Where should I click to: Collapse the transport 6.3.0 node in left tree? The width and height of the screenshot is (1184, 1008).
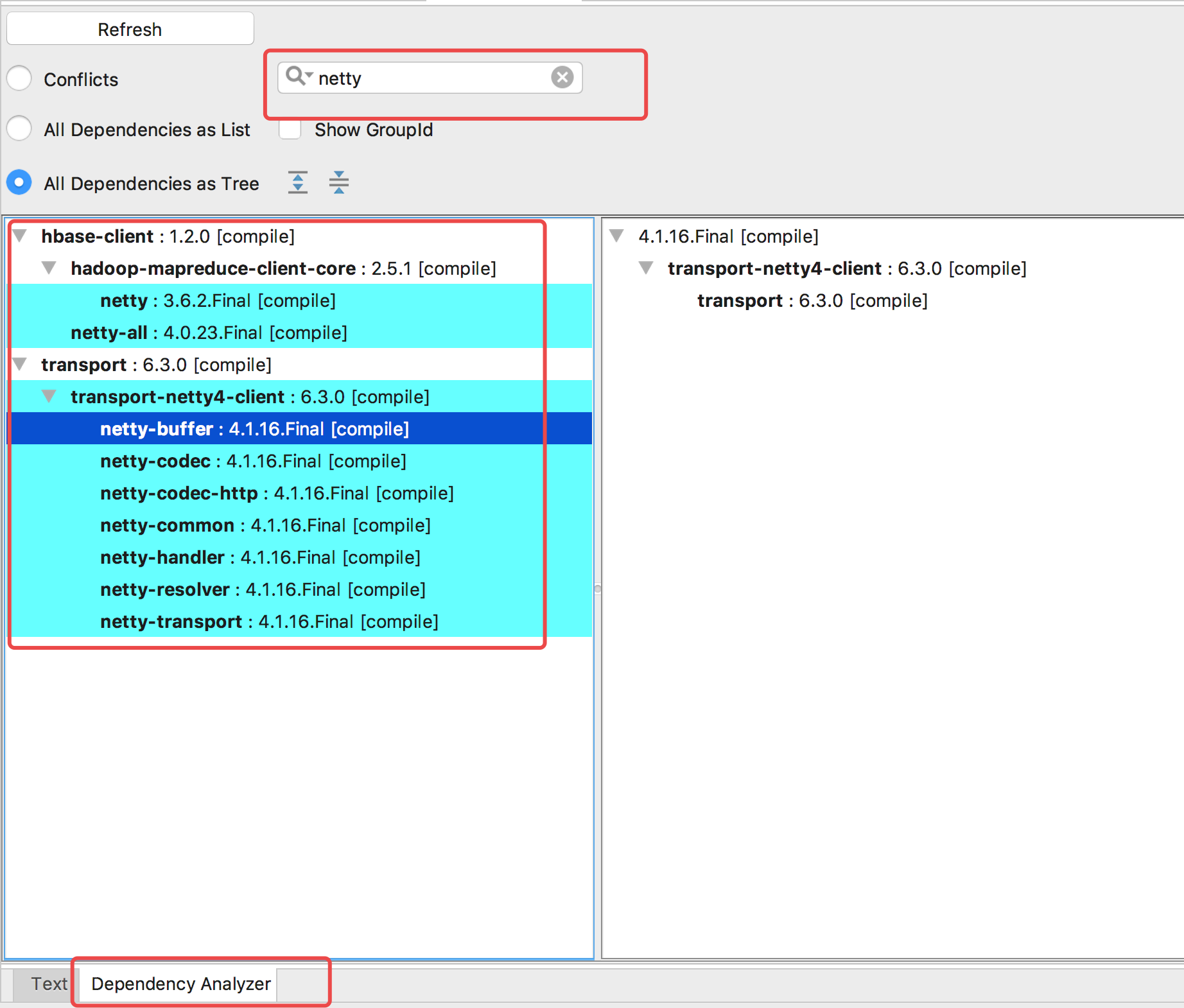coord(20,364)
